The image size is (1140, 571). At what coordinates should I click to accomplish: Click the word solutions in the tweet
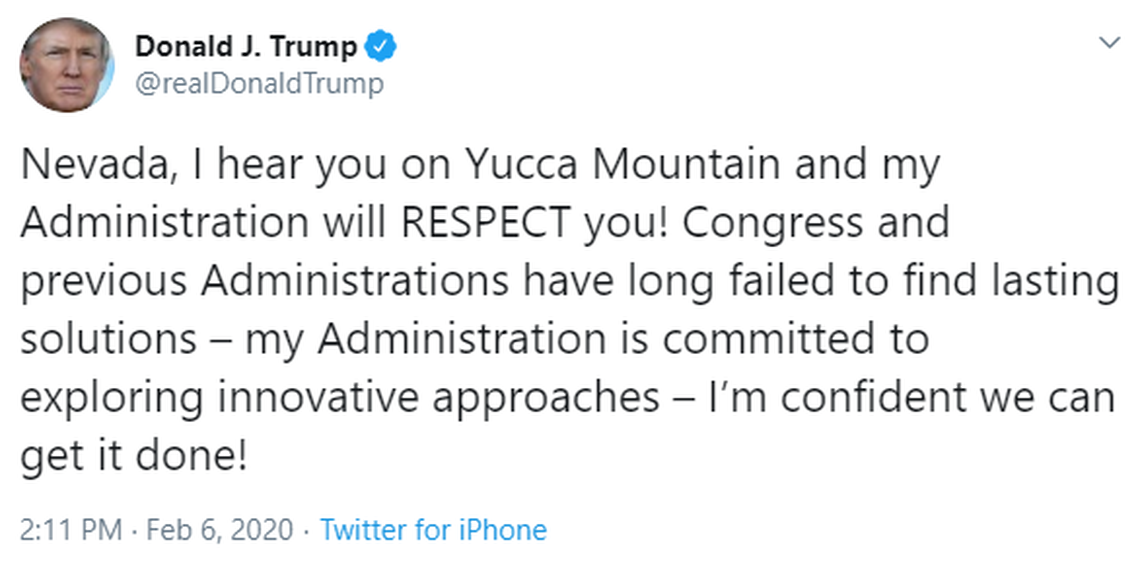(x=107, y=339)
